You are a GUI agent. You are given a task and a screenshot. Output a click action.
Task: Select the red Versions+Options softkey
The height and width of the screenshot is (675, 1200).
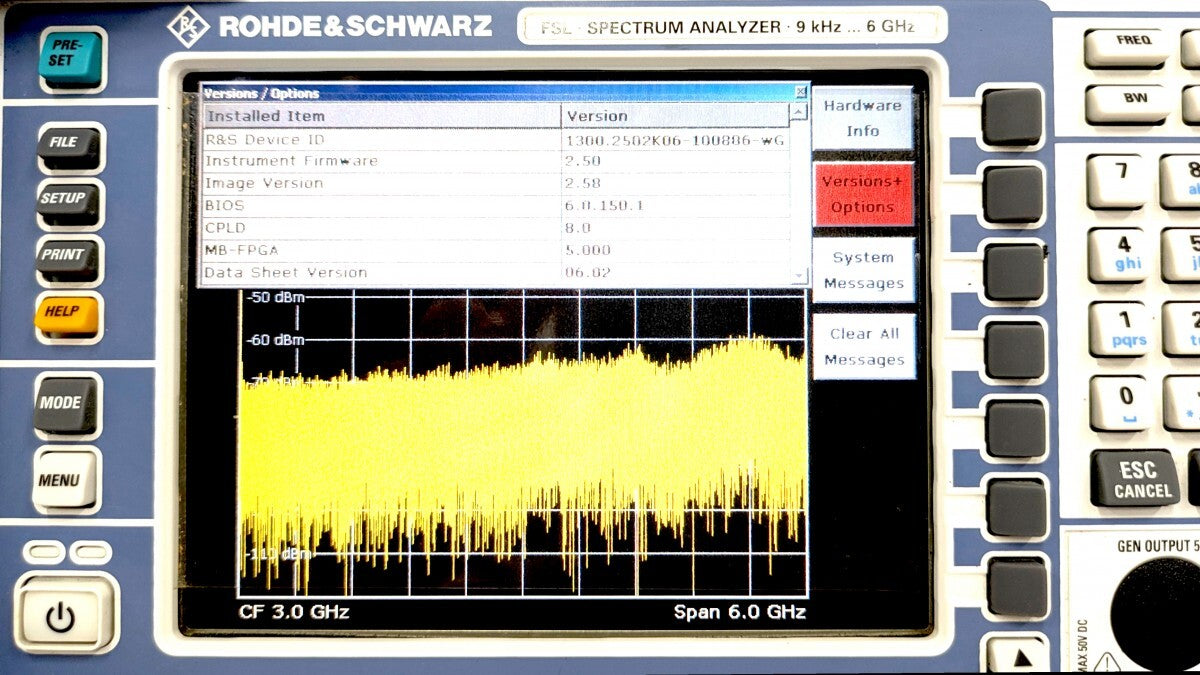pyautogui.click(x=863, y=194)
